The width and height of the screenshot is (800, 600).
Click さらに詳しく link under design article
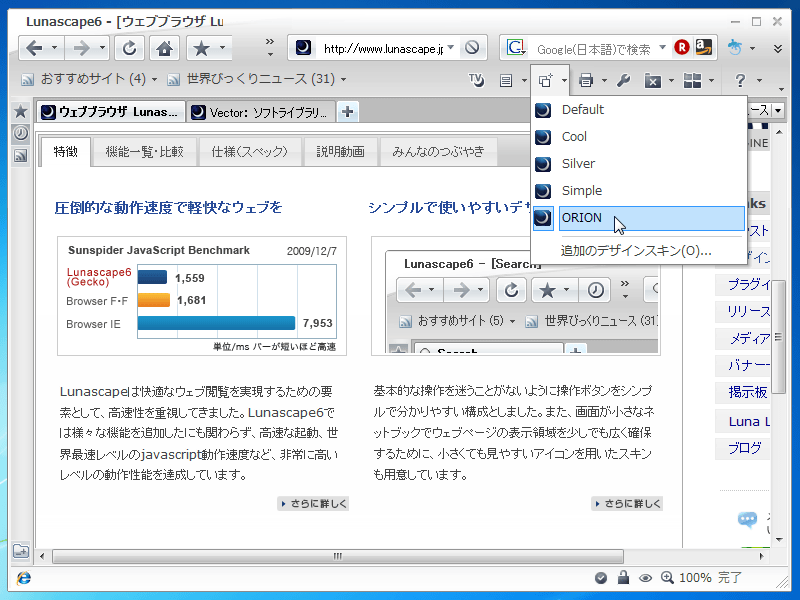pos(627,504)
